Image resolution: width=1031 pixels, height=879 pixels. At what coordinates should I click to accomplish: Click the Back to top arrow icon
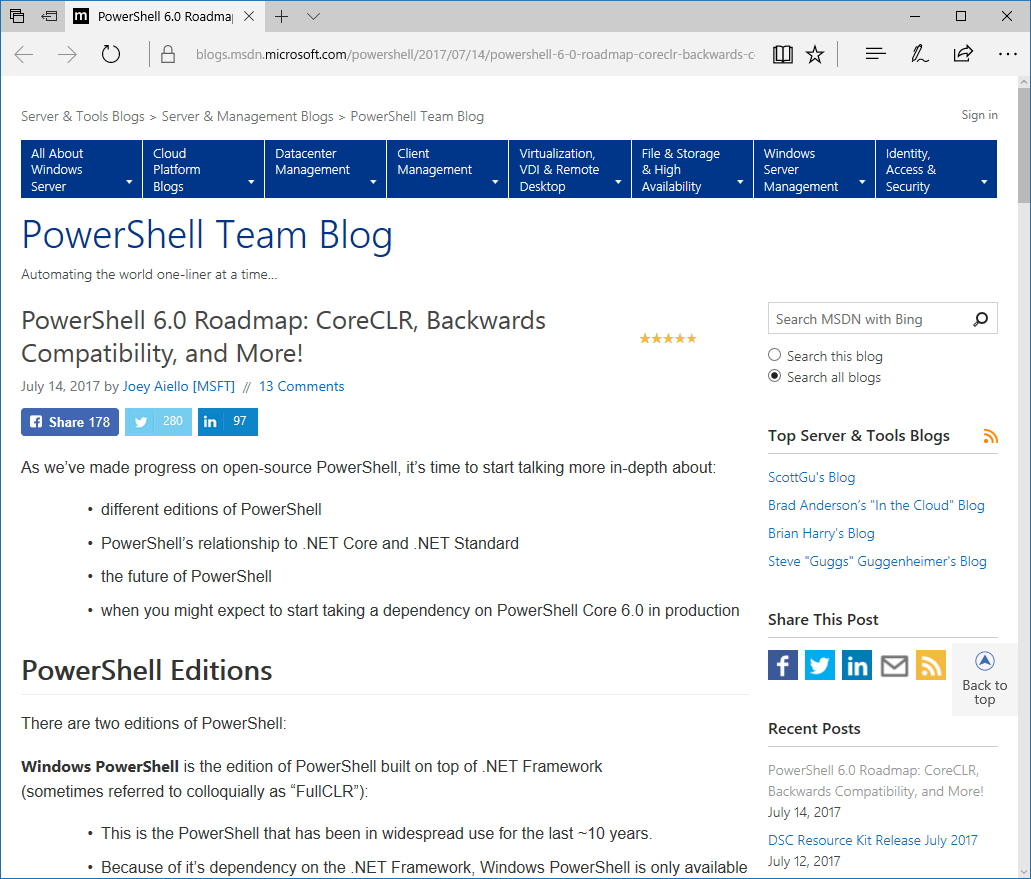[x=984, y=661]
